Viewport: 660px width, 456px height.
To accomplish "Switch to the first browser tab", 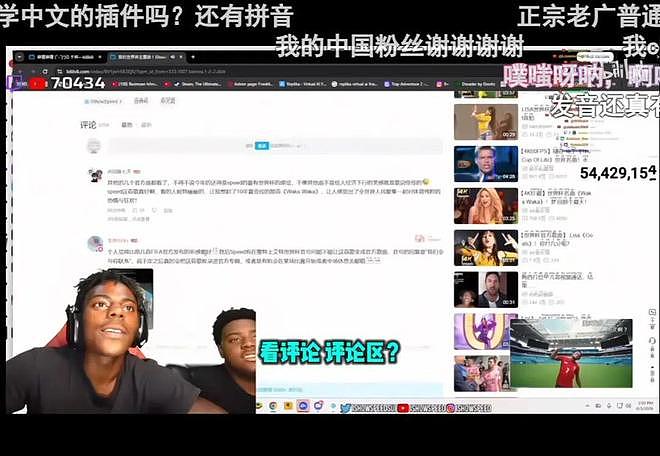I will point(63,57).
